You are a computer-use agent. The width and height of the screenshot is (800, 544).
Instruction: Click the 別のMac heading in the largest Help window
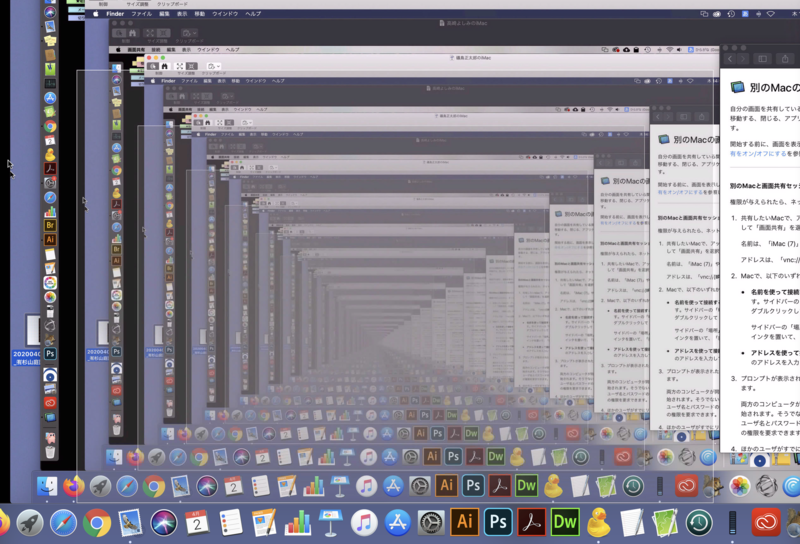pyautogui.click(x=775, y=88)
